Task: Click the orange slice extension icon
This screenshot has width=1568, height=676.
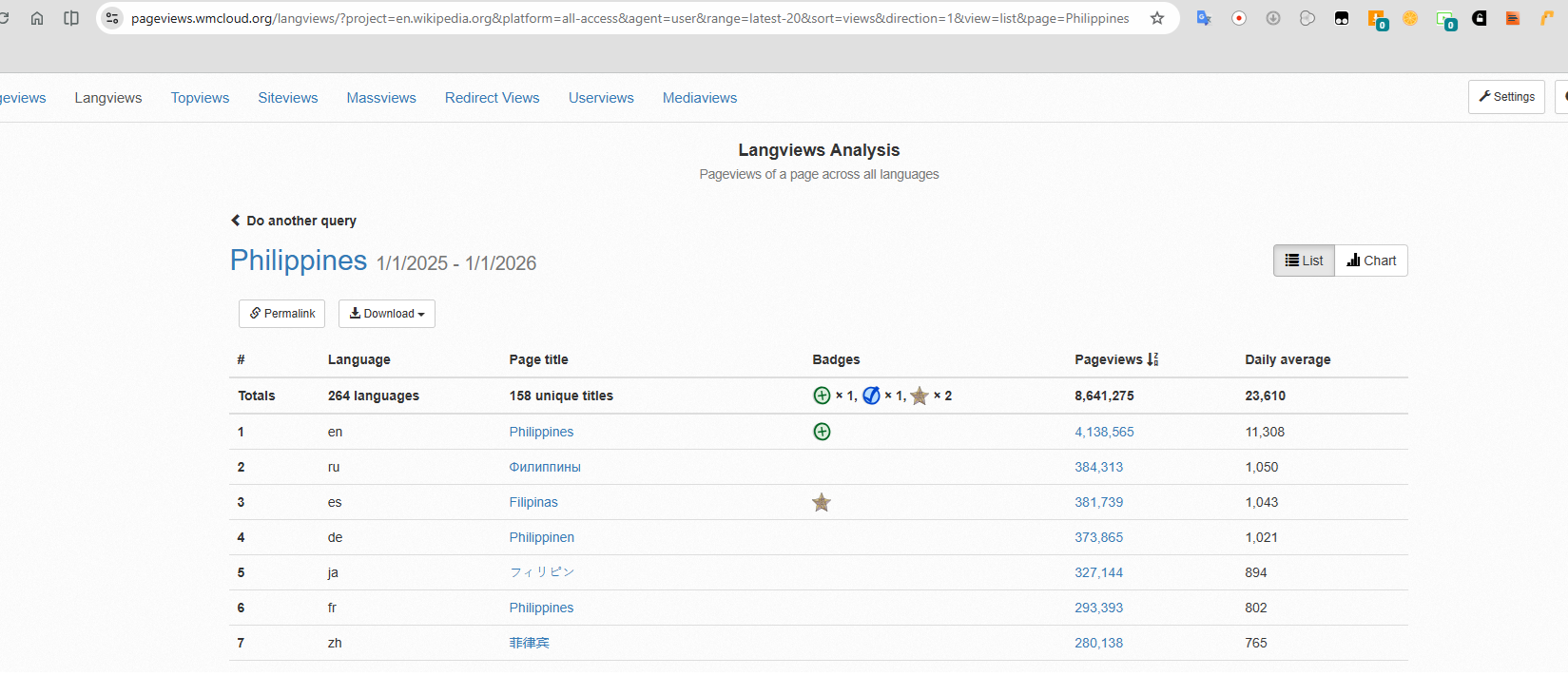Action: coord(1410,18)
